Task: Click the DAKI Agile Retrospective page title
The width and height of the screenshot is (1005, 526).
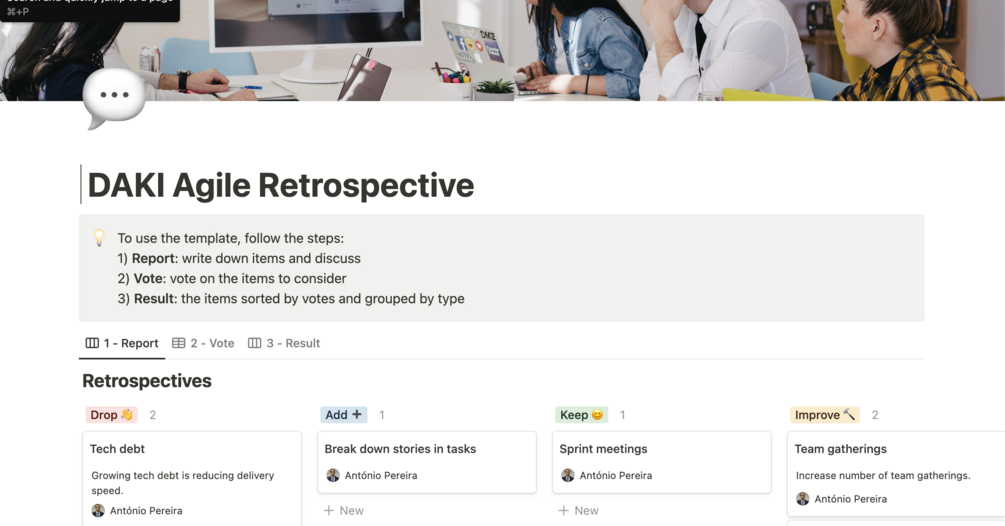Action: (x=281, y=185)
